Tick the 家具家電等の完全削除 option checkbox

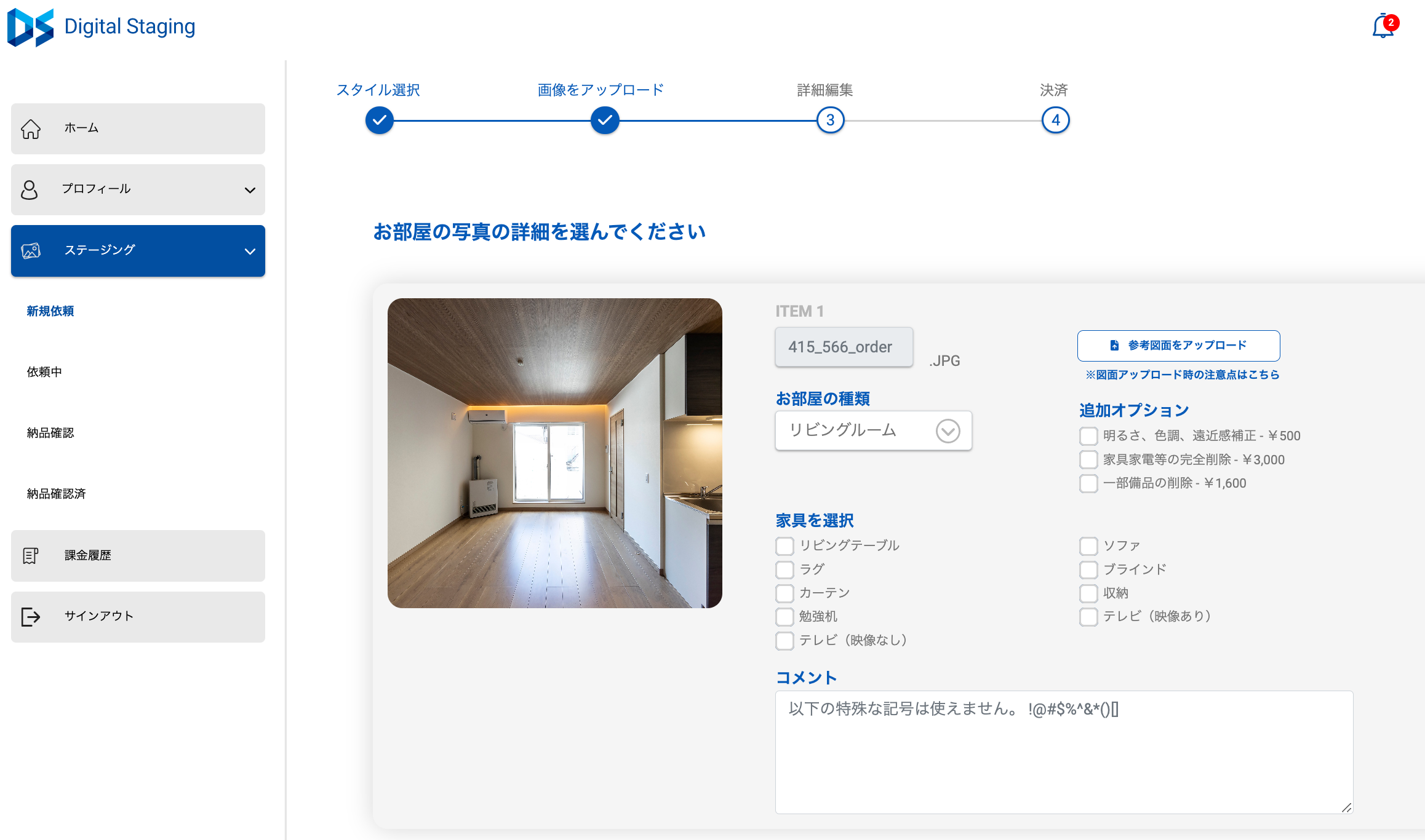click(x=1088, y=460)
